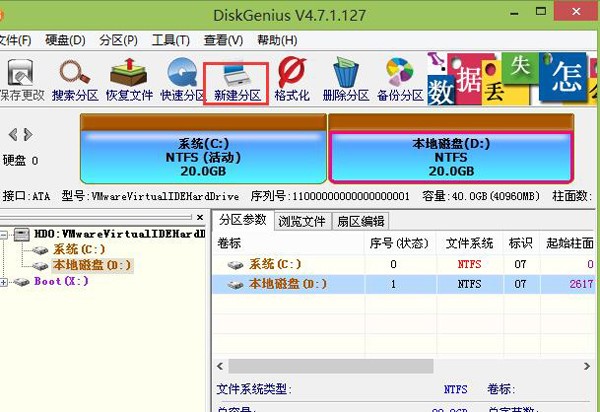Go to previous disk with left arrow
This screenshot has width=600, height=412.
click(x=13, y=134)
